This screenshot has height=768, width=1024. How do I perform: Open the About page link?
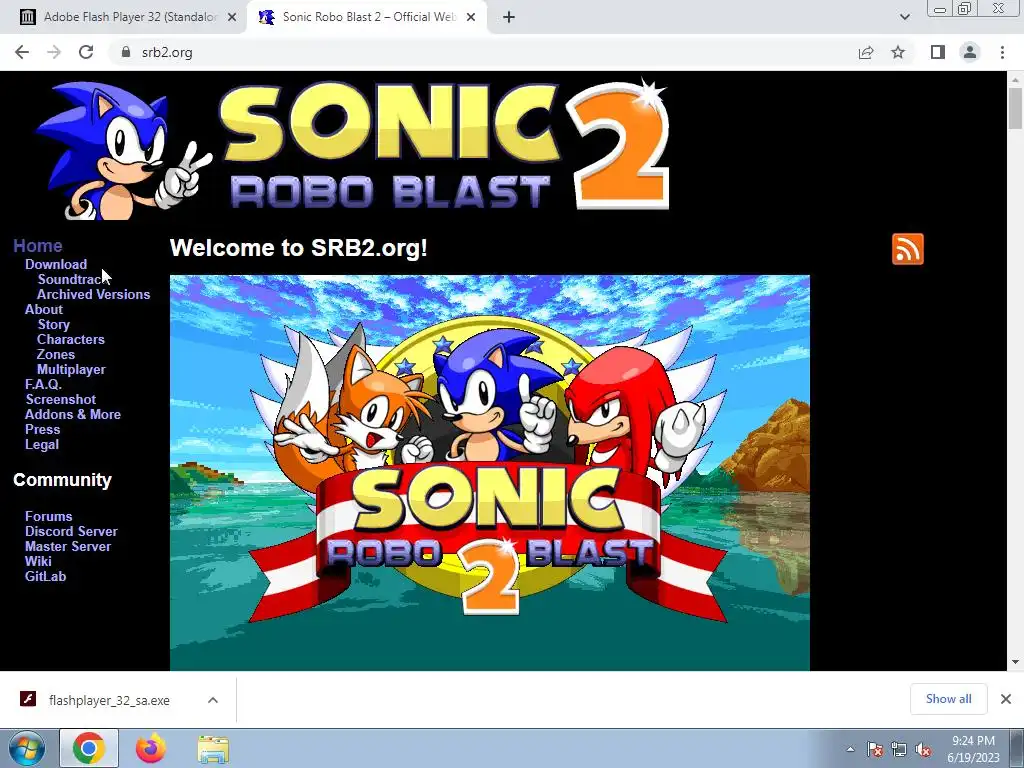(x=44, y=309)
